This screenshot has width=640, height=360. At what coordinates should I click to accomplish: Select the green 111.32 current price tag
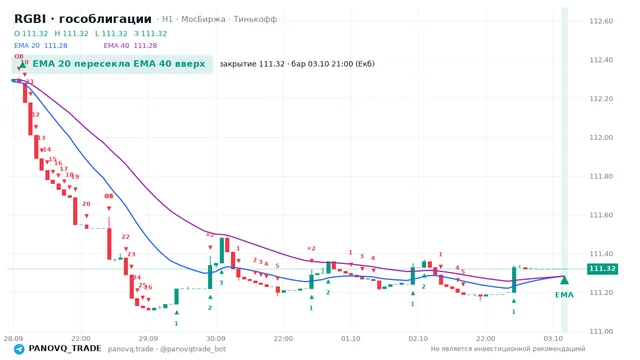(x=602, y=269)
